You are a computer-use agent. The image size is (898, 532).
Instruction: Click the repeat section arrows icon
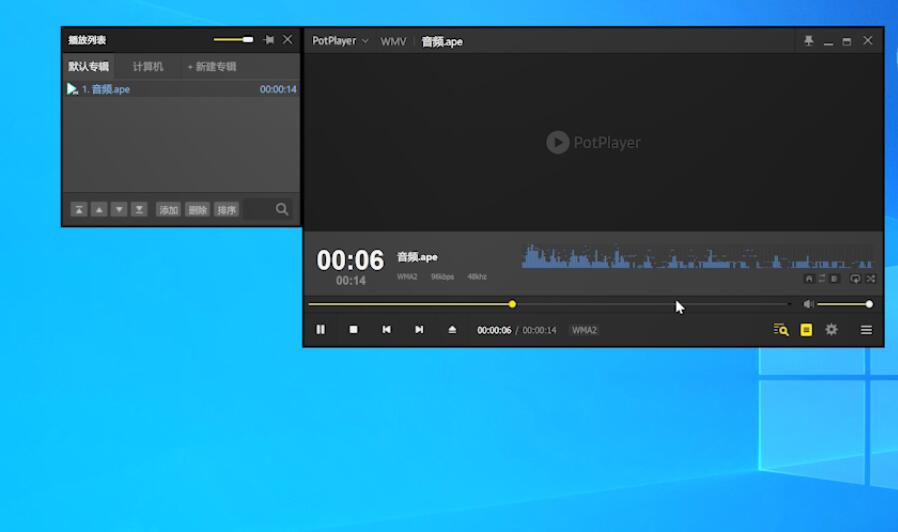pyautogui.click(x=822, y=278)
